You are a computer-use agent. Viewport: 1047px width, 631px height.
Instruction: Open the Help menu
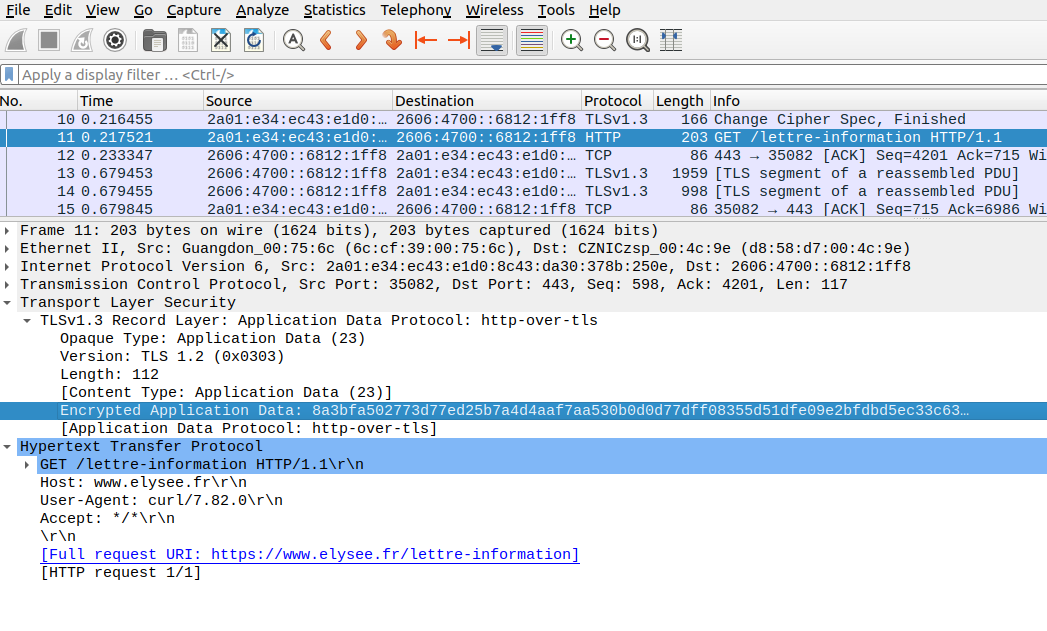coord(605,10)
